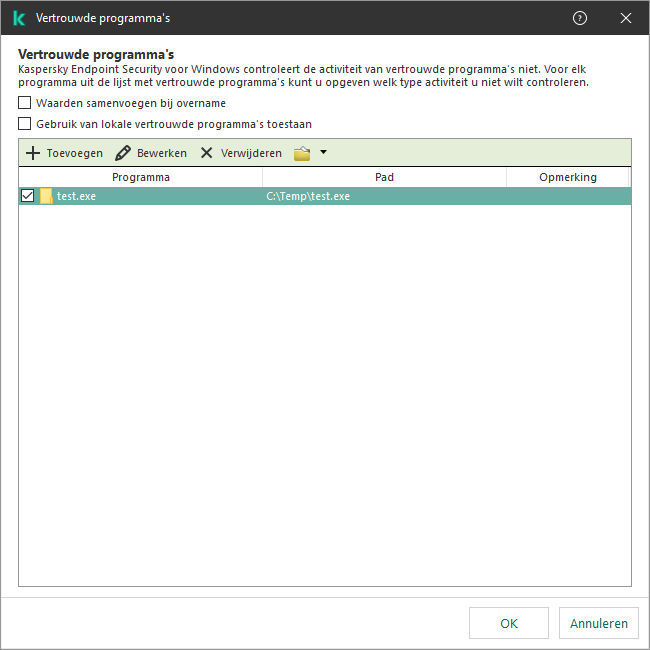Enable Waarden samenvoegen bij overname checkbox

[x=24, y=102]
